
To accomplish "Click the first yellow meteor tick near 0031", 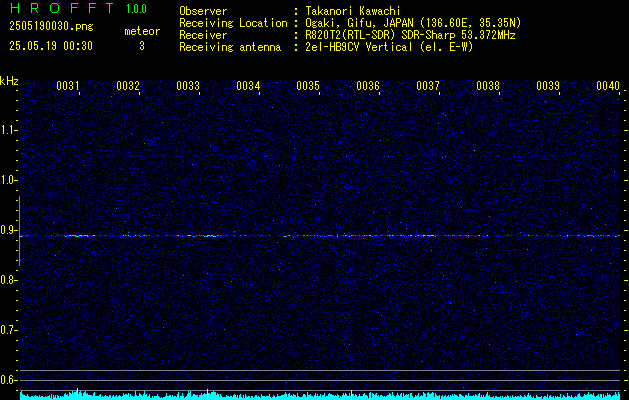I will pos(77,394).
